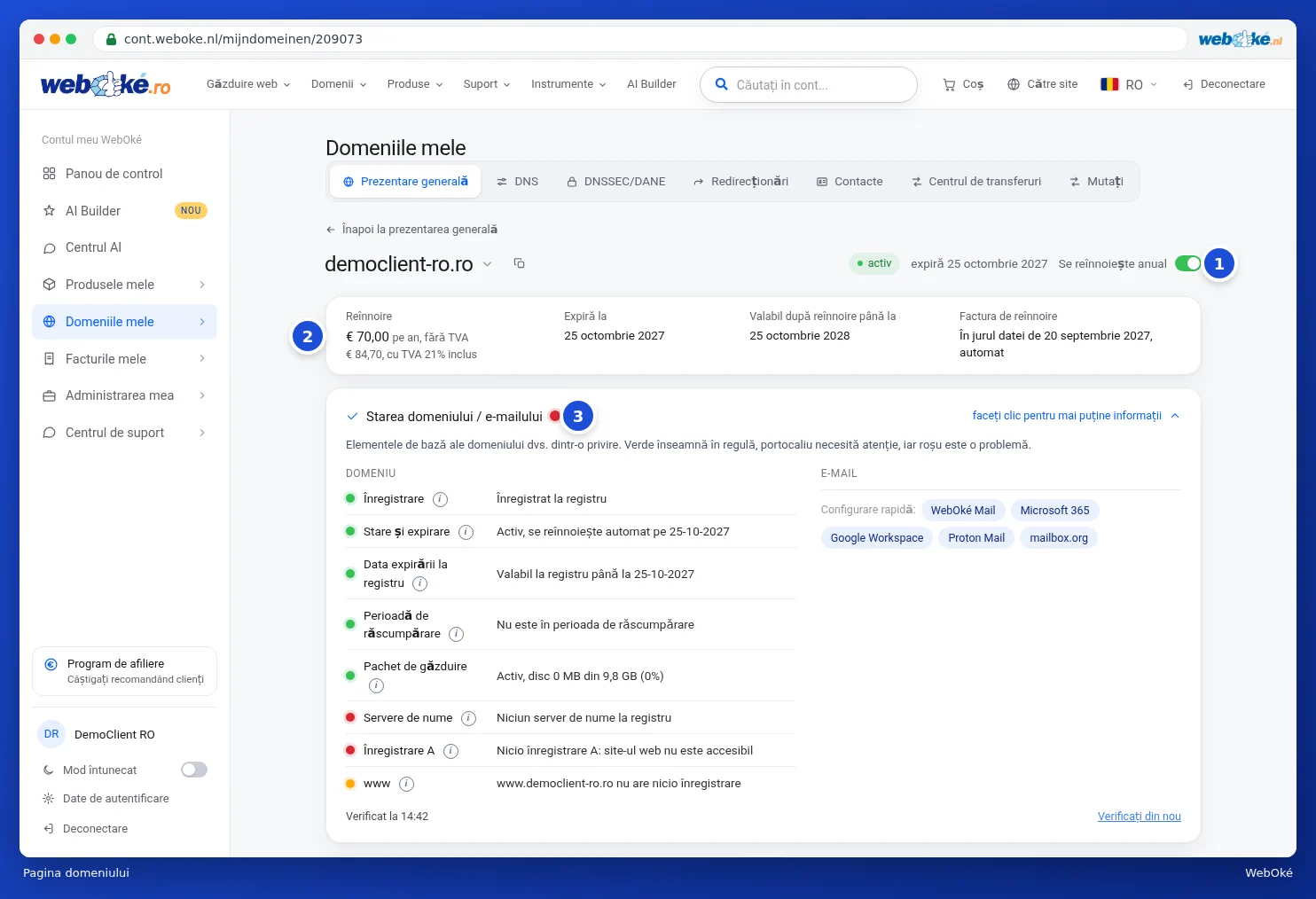The width and height of the screenshot is (1316, 899).
Task: Open info icon for Stare și expirare
Action: (x=466, y=532)
